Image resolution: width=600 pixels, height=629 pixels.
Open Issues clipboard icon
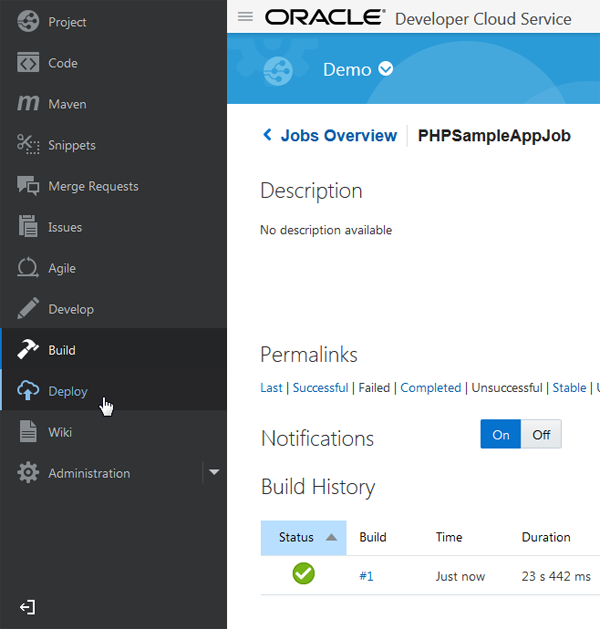point(28,227)
